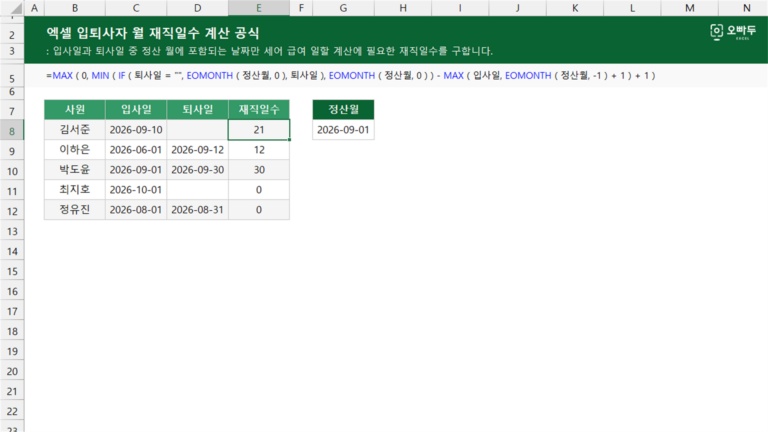Select 김서준's 입사일 2026-09-10
Image resolution: width=768 pixels, height=432 pixels.
[136, 130]
